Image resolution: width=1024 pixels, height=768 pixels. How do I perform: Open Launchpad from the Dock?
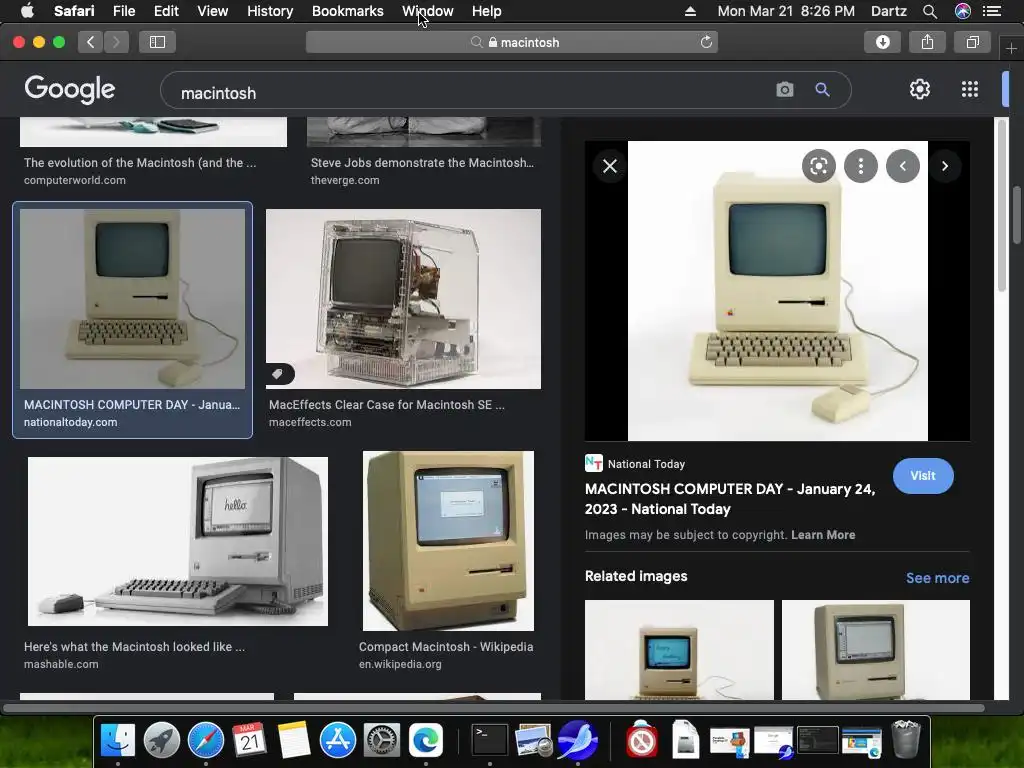click(162, 741)
